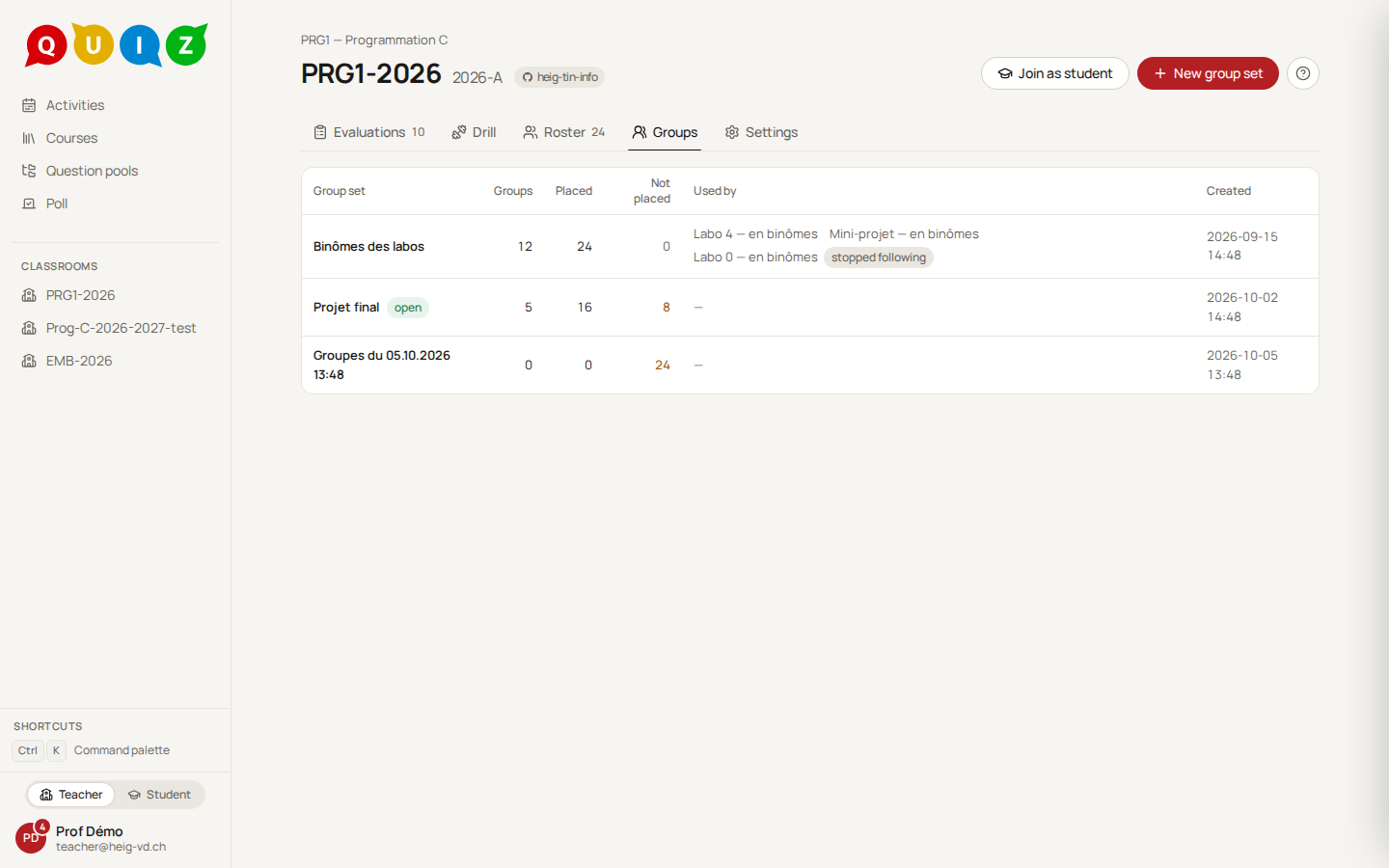Click the Question pools tree icon
1389x868 pixels.
pos(29,171)
